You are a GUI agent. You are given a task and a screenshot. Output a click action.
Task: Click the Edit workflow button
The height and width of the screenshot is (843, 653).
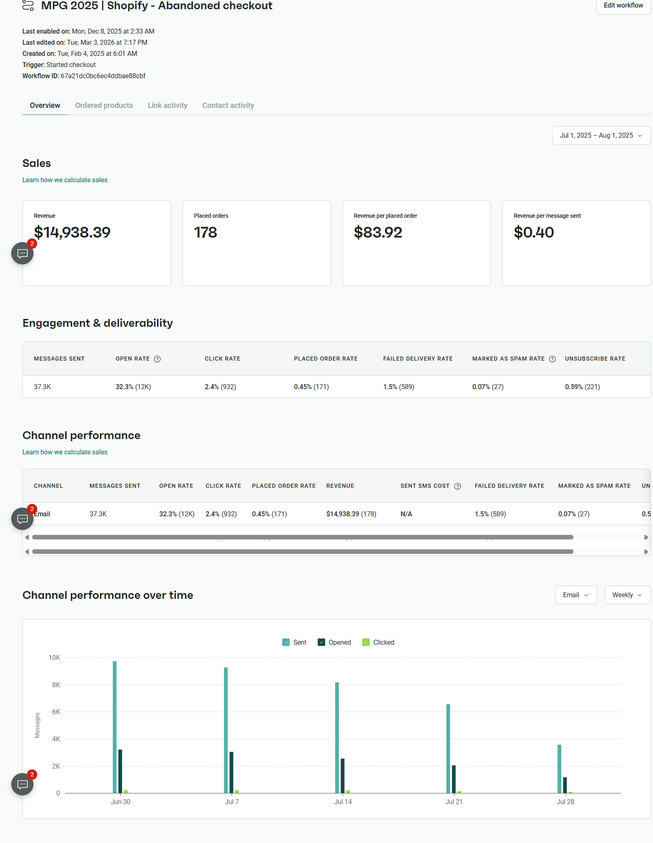[x=622, y=7]
